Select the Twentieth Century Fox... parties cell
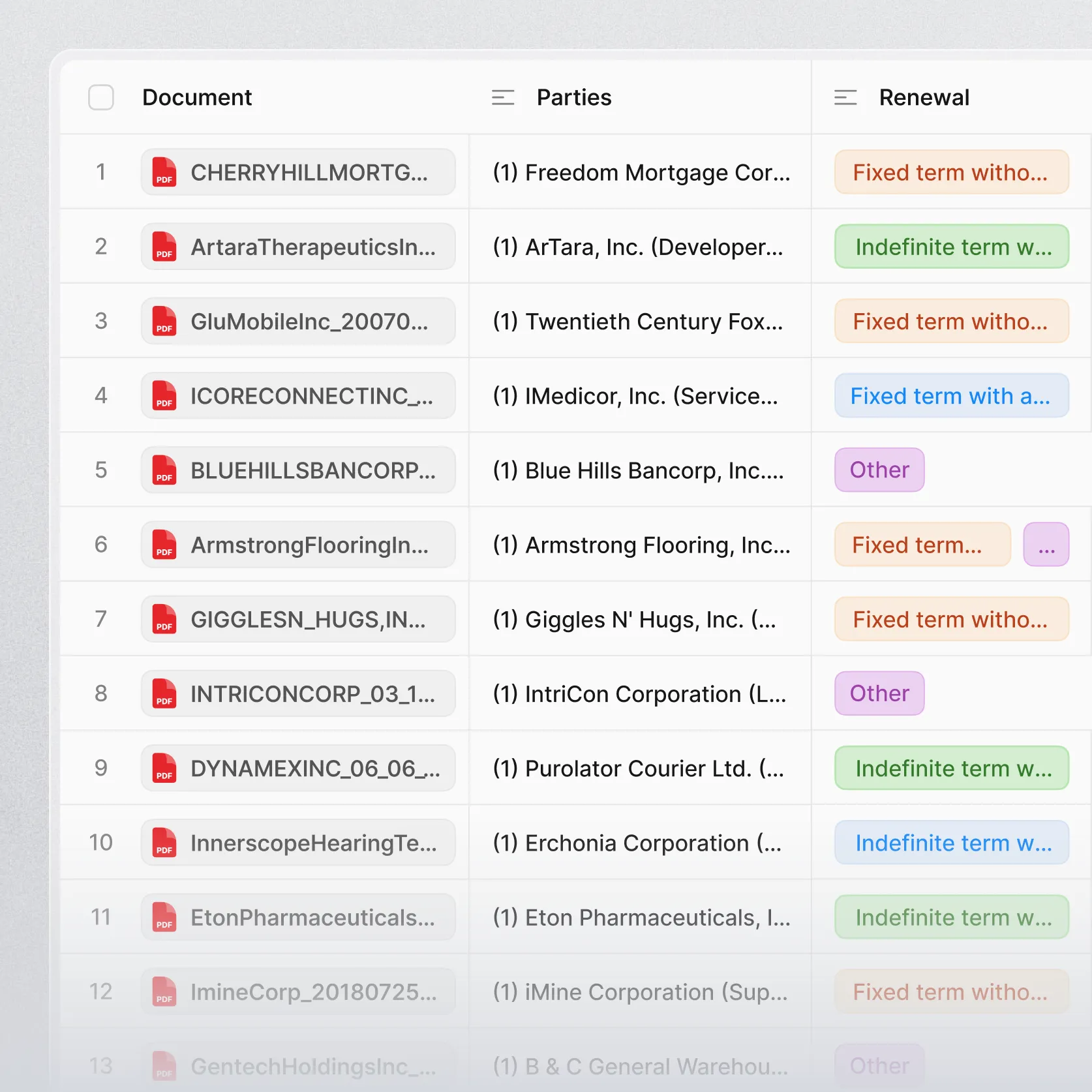1092x1092 pixels. click(641, 321)
